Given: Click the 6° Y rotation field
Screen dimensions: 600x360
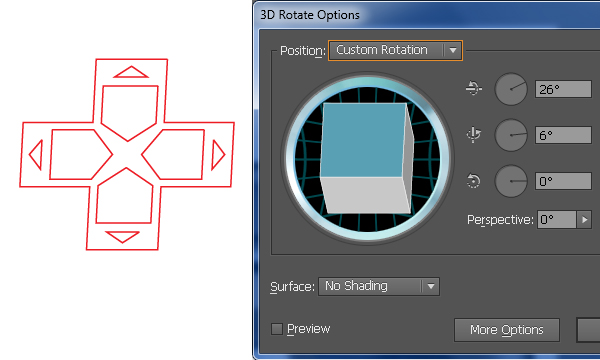Looking at the screenshot, I should pyautogui.click(x=563, y=135).
